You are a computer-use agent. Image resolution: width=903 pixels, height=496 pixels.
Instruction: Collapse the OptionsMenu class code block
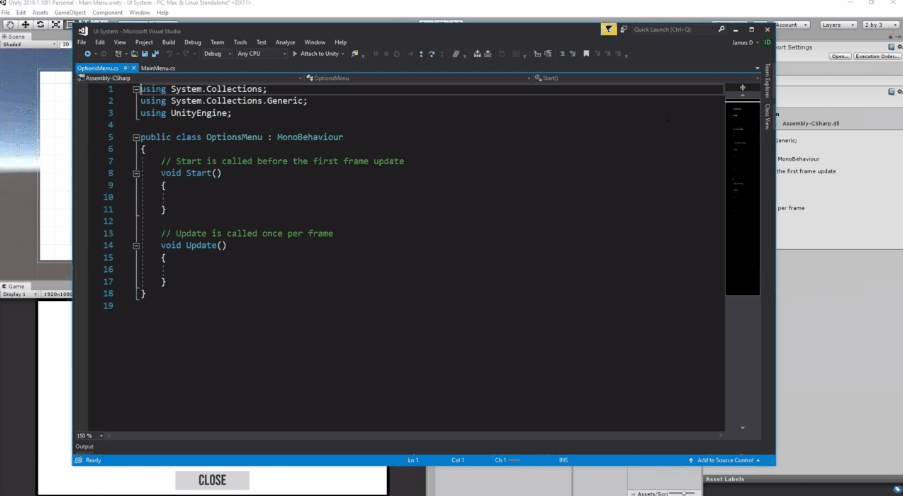(136, 137)
